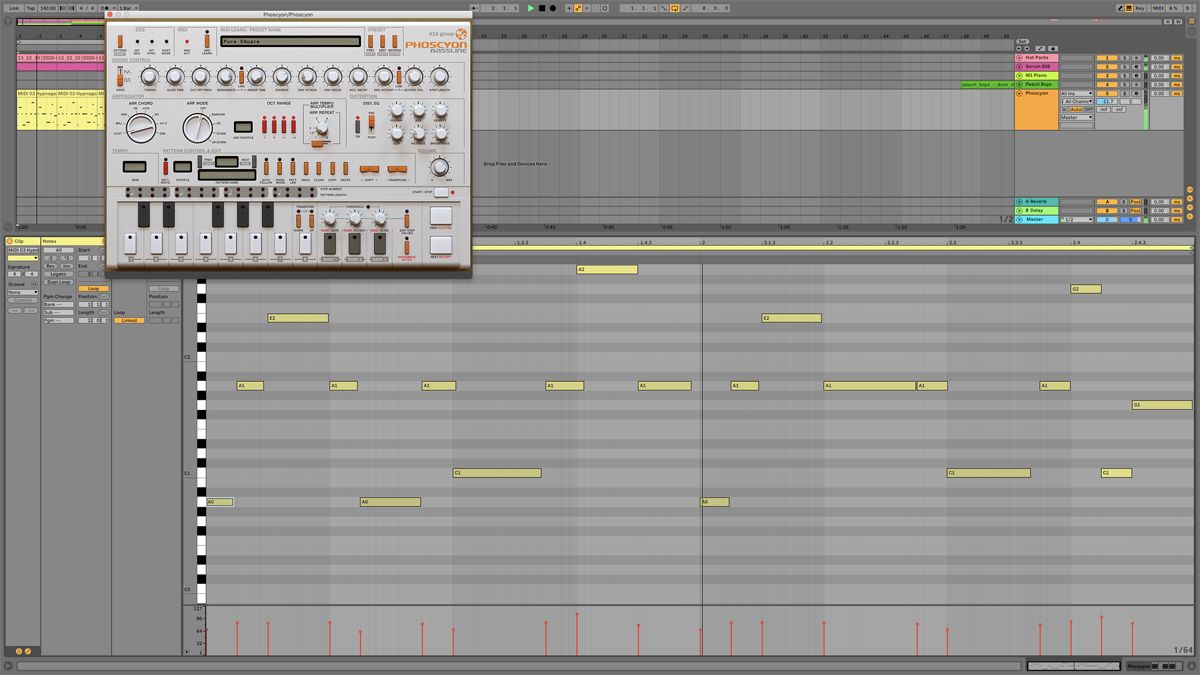
Task: Load next Phoscyon preset with Next
Action: [381, 40]
